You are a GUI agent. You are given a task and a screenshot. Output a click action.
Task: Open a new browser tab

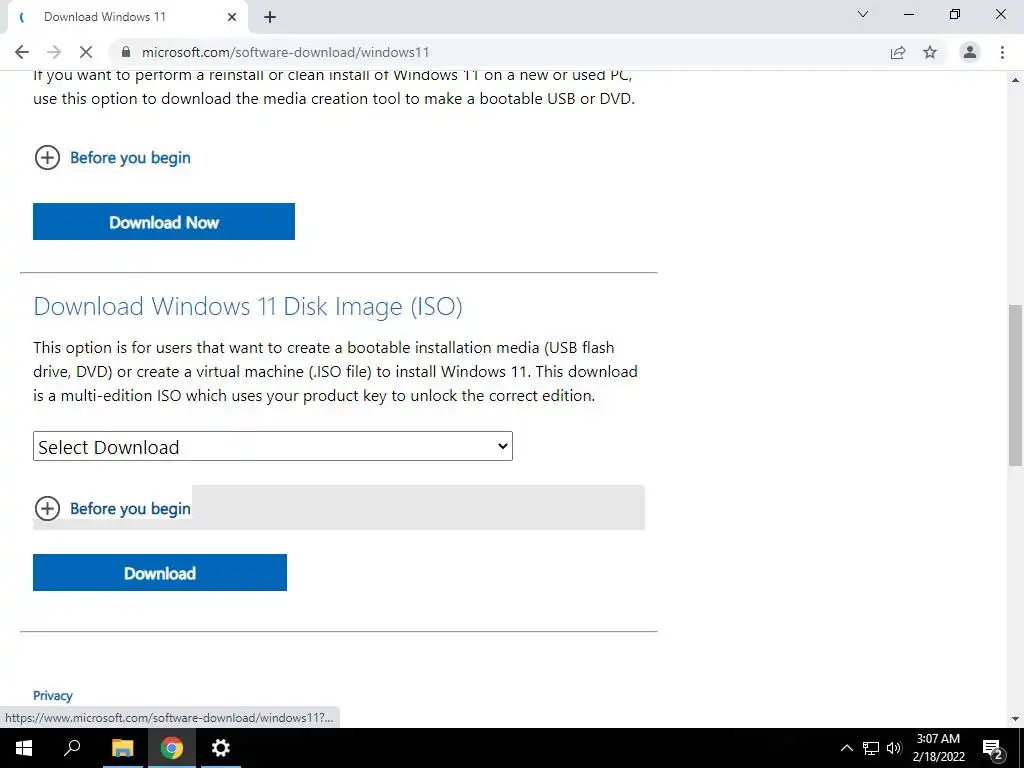270,17
